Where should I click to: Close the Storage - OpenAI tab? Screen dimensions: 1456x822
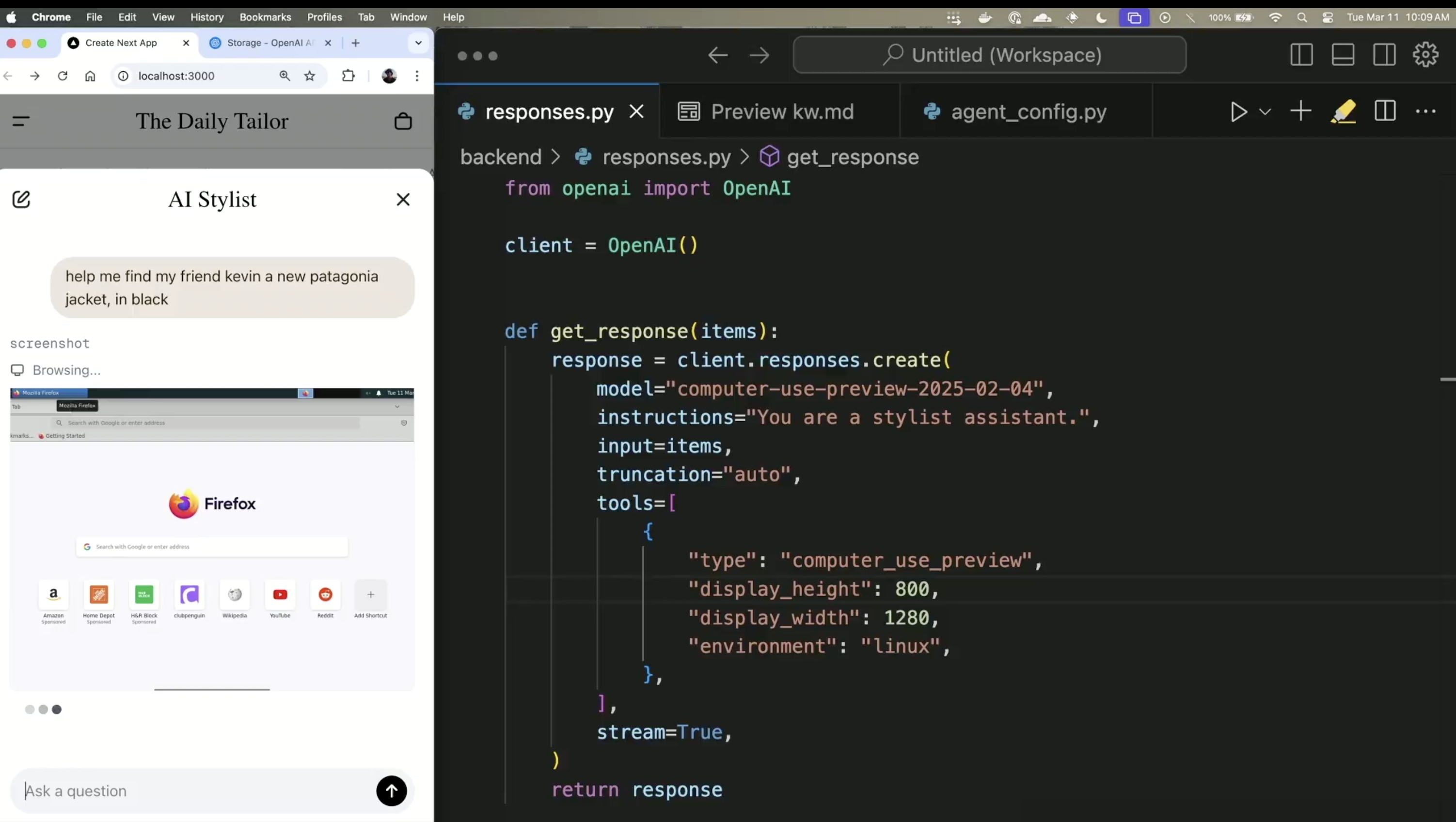click(x=328, y=43)
